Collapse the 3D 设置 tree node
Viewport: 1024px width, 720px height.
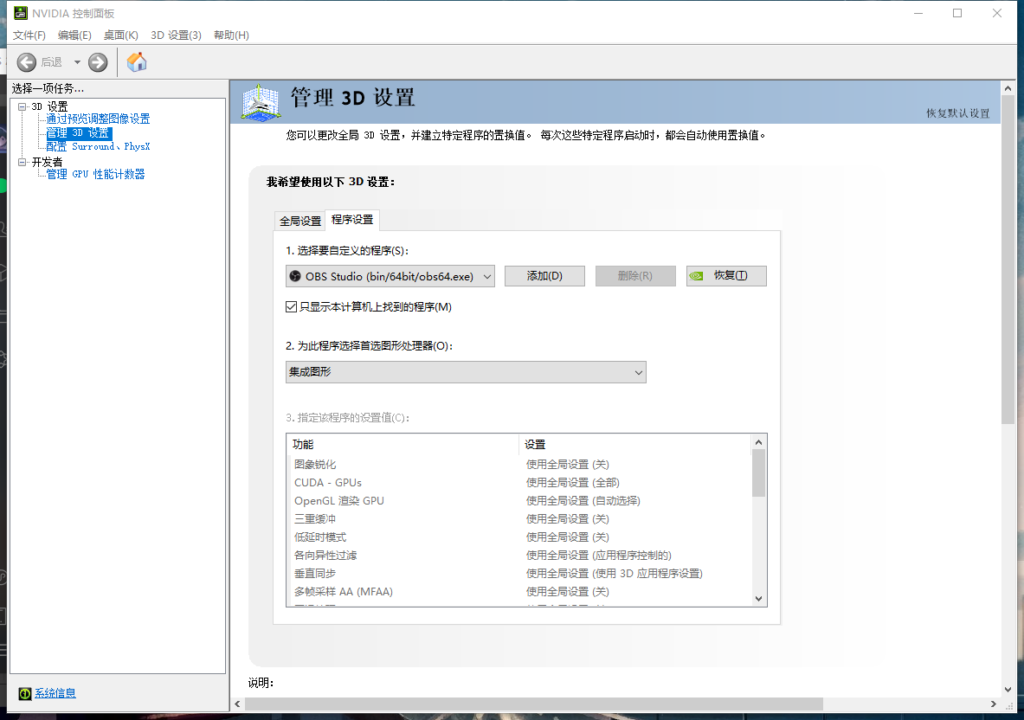[x=22, y=106]
